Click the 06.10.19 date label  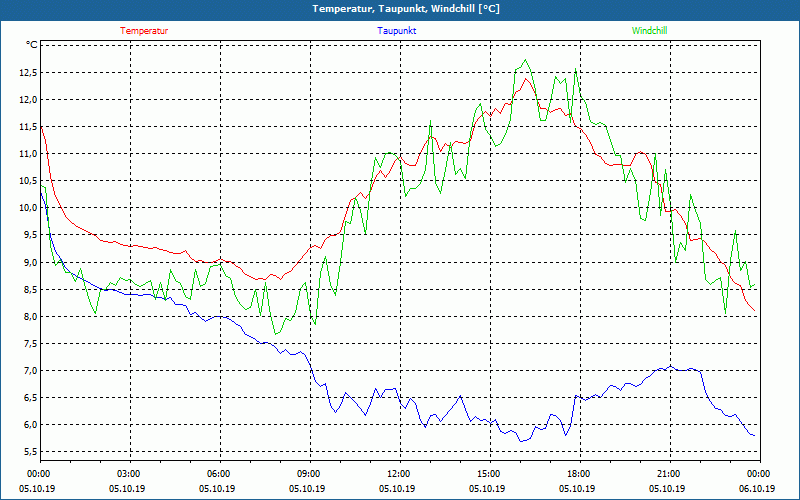click(757, 489)
